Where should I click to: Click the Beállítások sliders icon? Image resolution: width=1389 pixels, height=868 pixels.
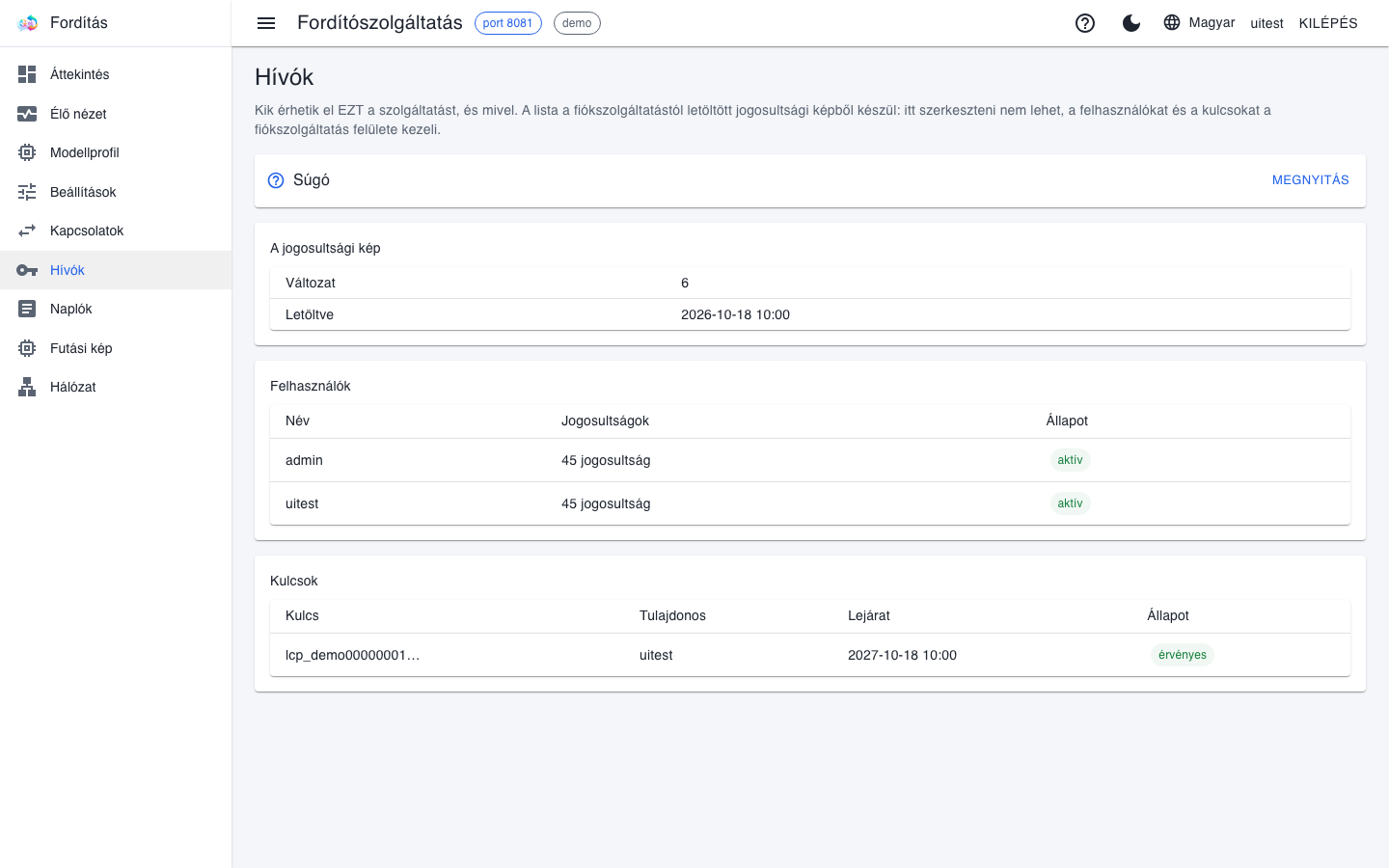[x=27, y=192]
